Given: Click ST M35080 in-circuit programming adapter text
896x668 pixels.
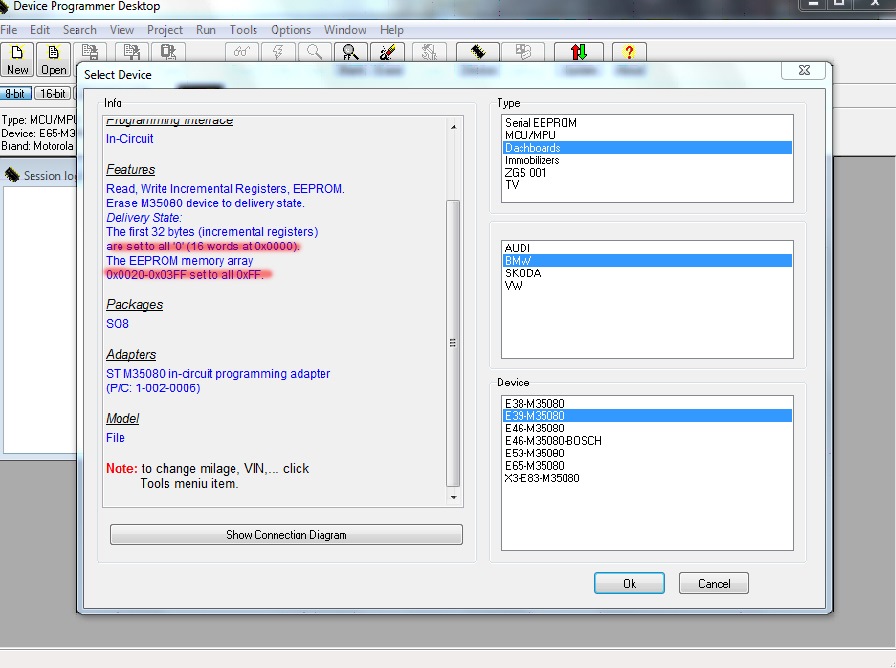Looking at the screenshot, I should pyautogui.click(x=218, y=374).
